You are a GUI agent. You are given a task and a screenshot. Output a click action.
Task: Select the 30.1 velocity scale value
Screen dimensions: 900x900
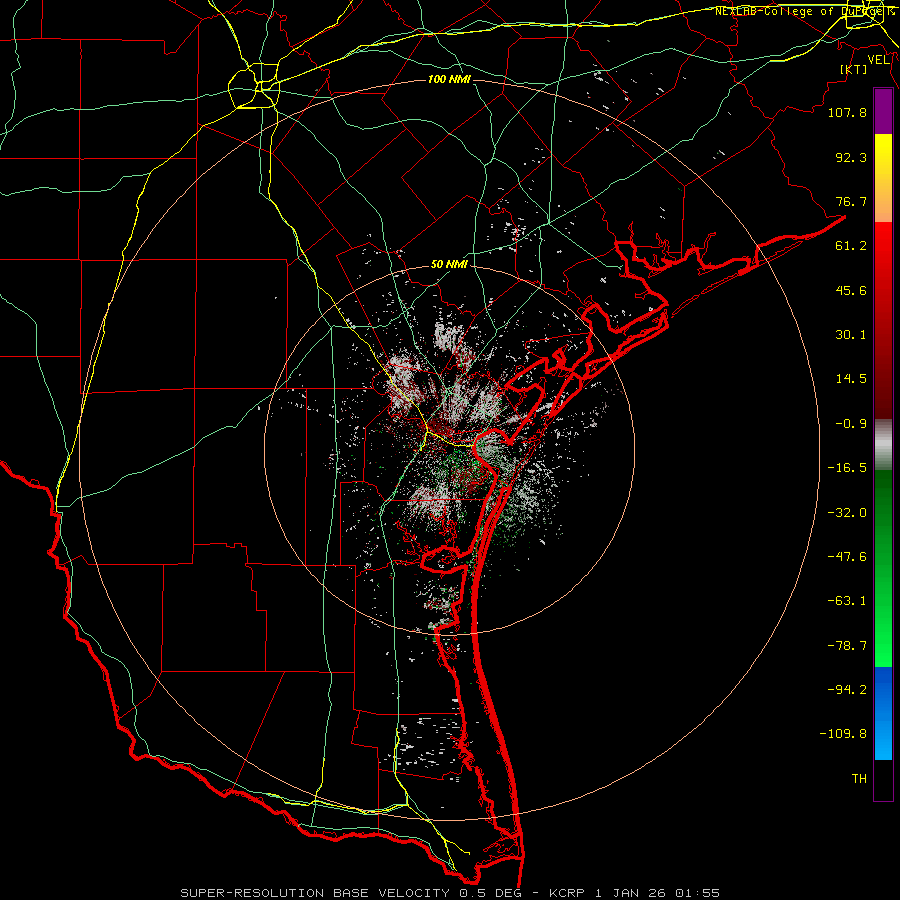pyautogui.click(x=851, y=335)
